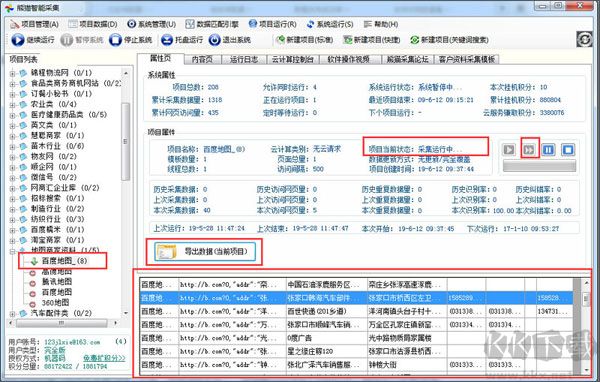Click the gray progress bar under project controls

[539, 166]
